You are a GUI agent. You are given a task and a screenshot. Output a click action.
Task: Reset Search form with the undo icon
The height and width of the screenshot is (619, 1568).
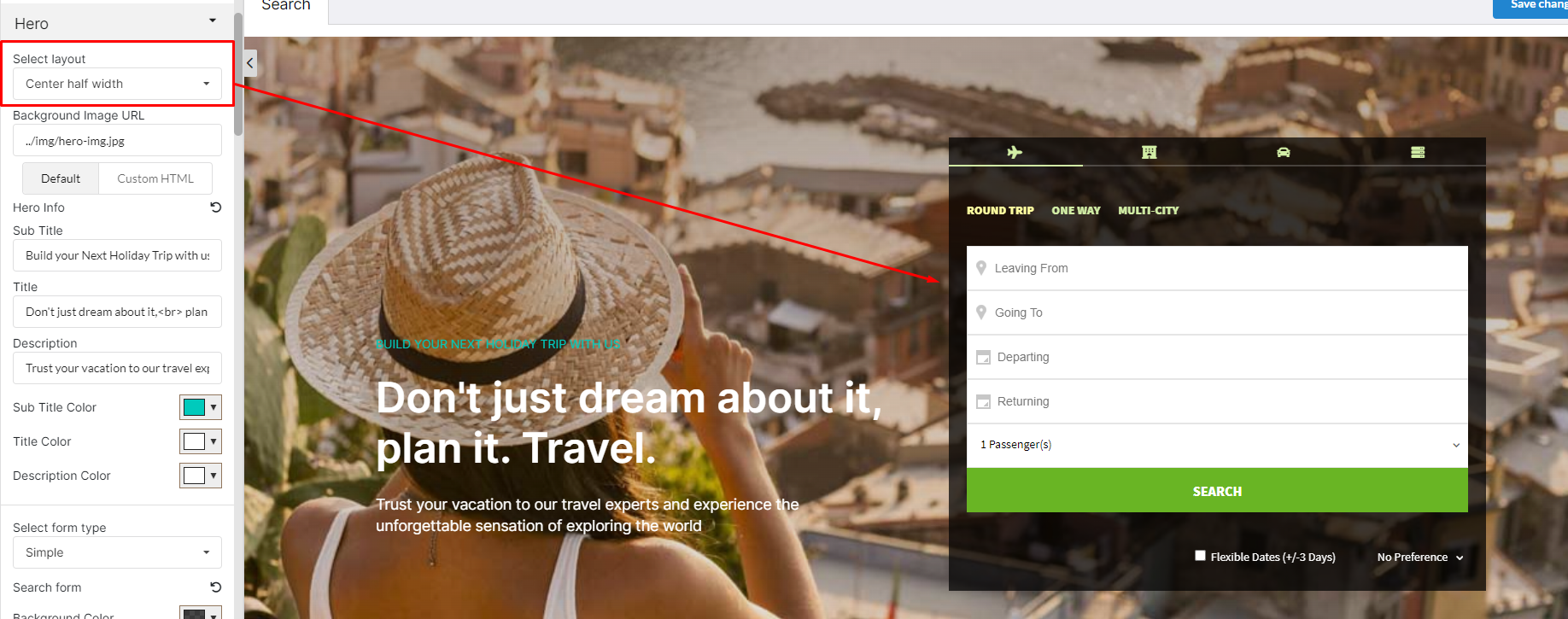pos(216,587)
